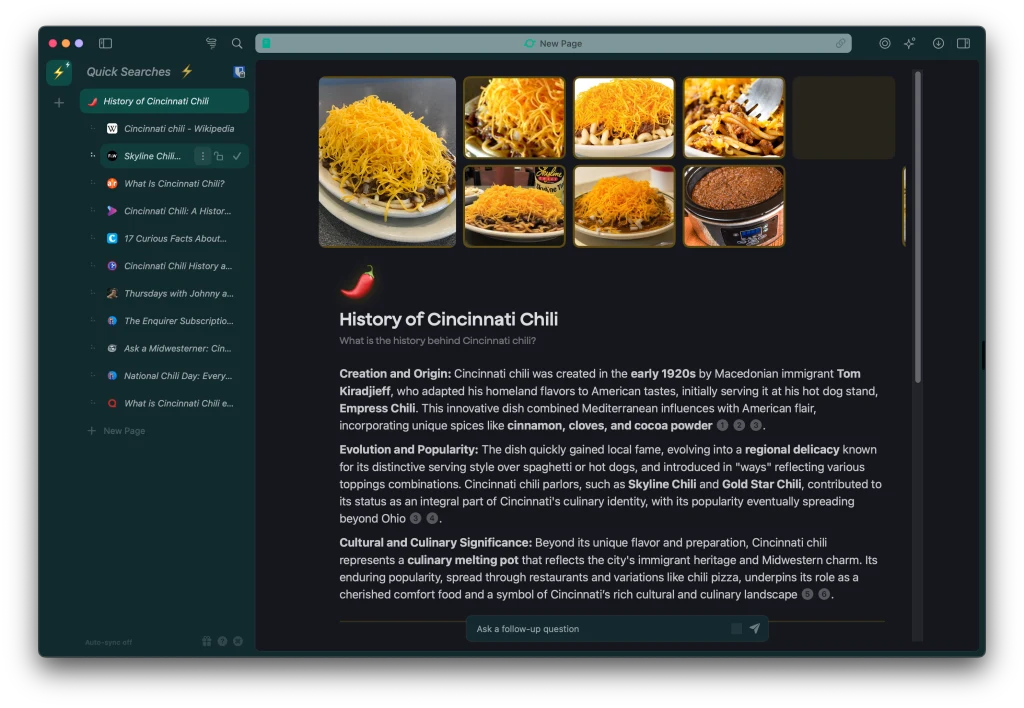Open the three-dot menu on Skyline Chili item
This screenshot has height=708, width=1024.
pyautogui.click(x=203, y=156)
